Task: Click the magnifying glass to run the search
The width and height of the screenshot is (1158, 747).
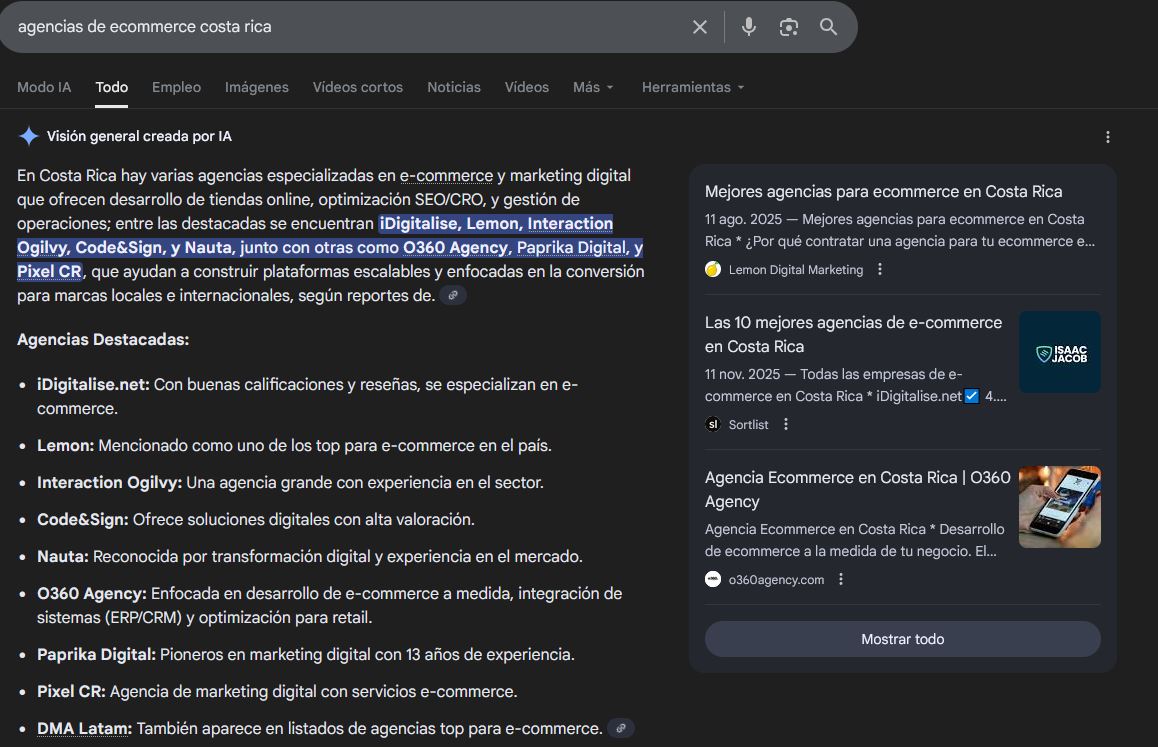Action: click(828, 27)
